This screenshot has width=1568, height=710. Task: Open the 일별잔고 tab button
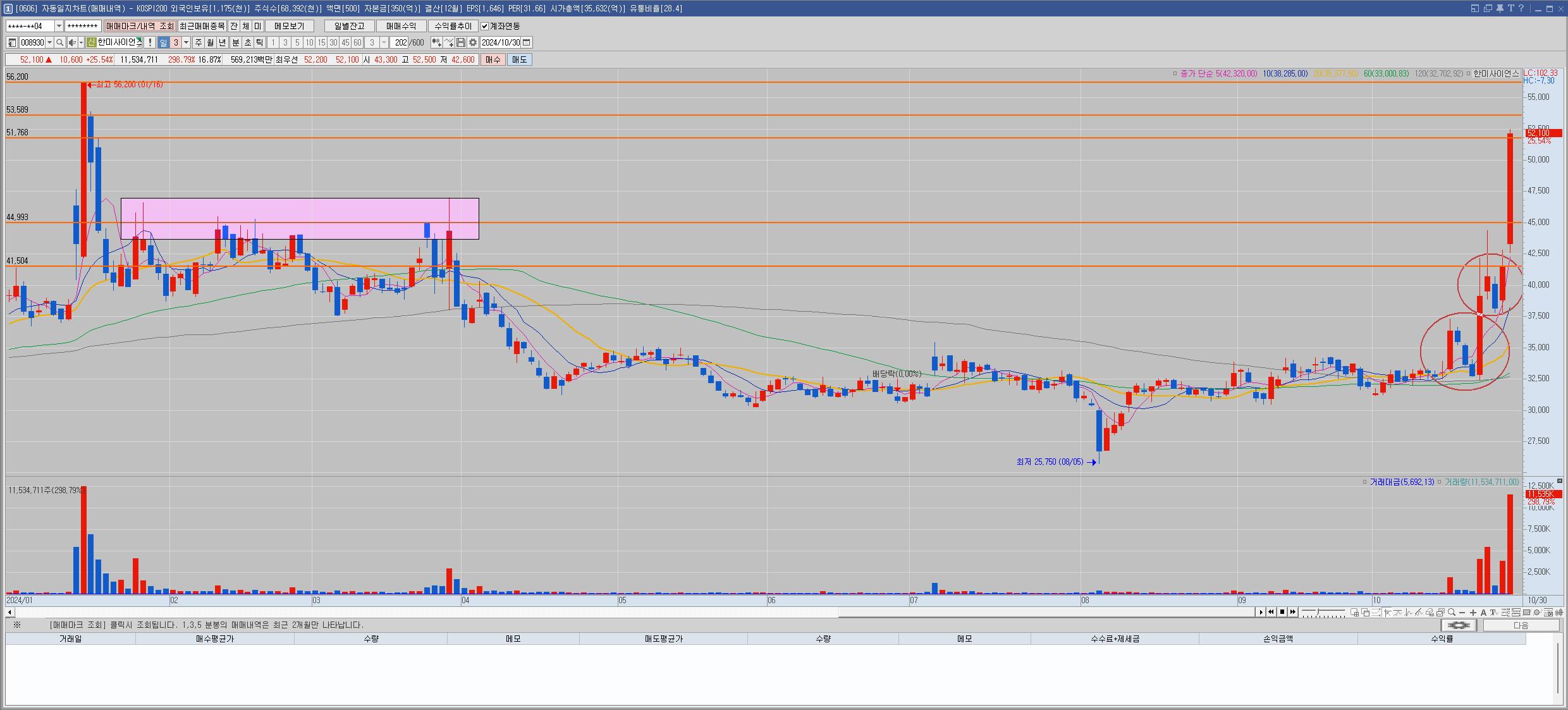click(x=349, y=26)
